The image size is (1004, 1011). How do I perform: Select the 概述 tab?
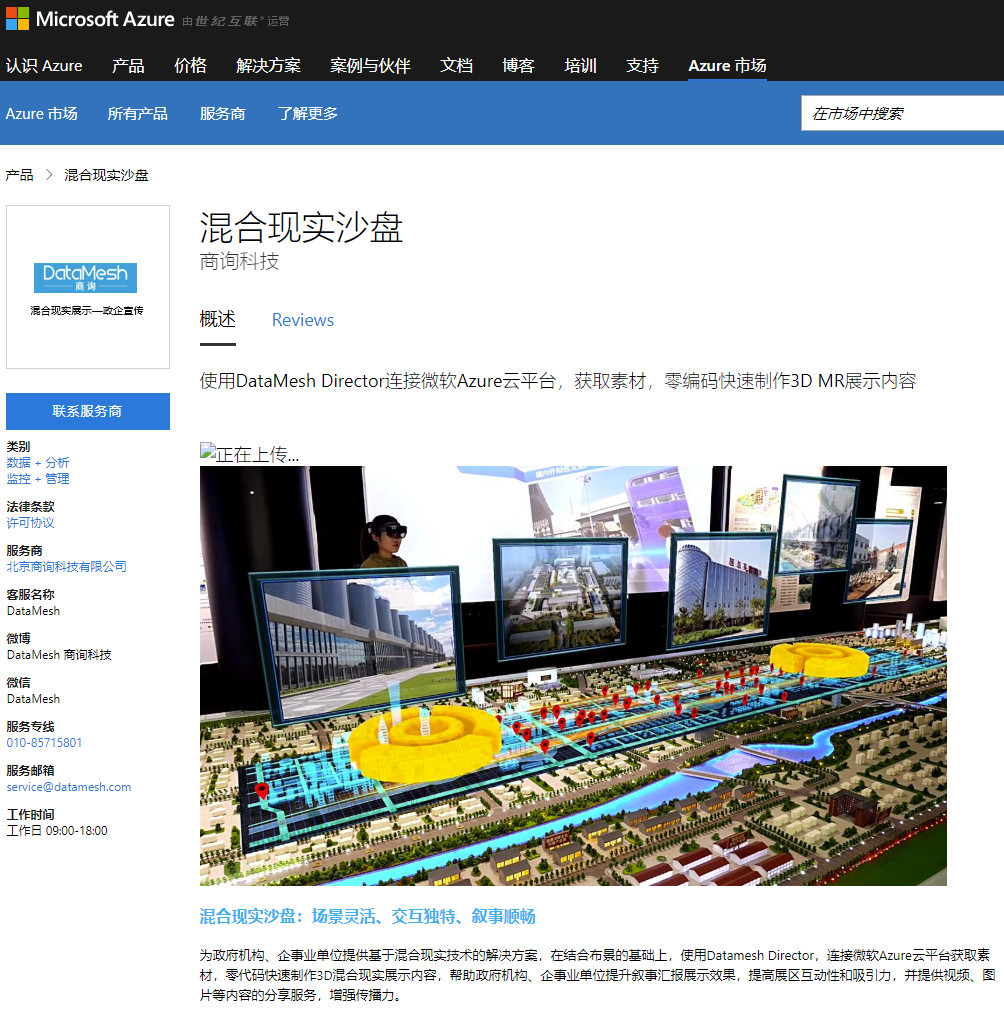point(218,319)
